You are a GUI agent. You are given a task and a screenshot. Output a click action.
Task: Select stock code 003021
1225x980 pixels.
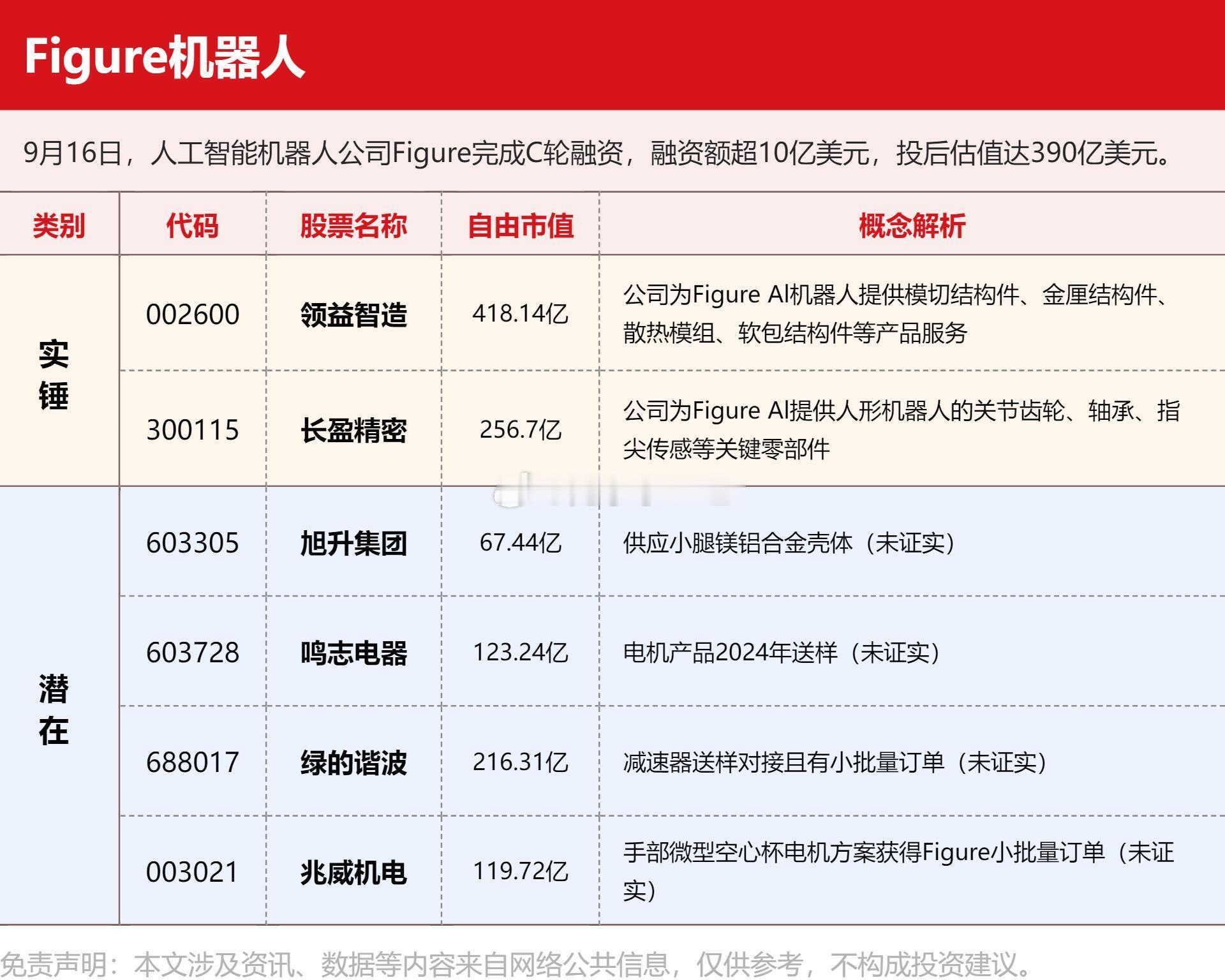tap(193, 872)
